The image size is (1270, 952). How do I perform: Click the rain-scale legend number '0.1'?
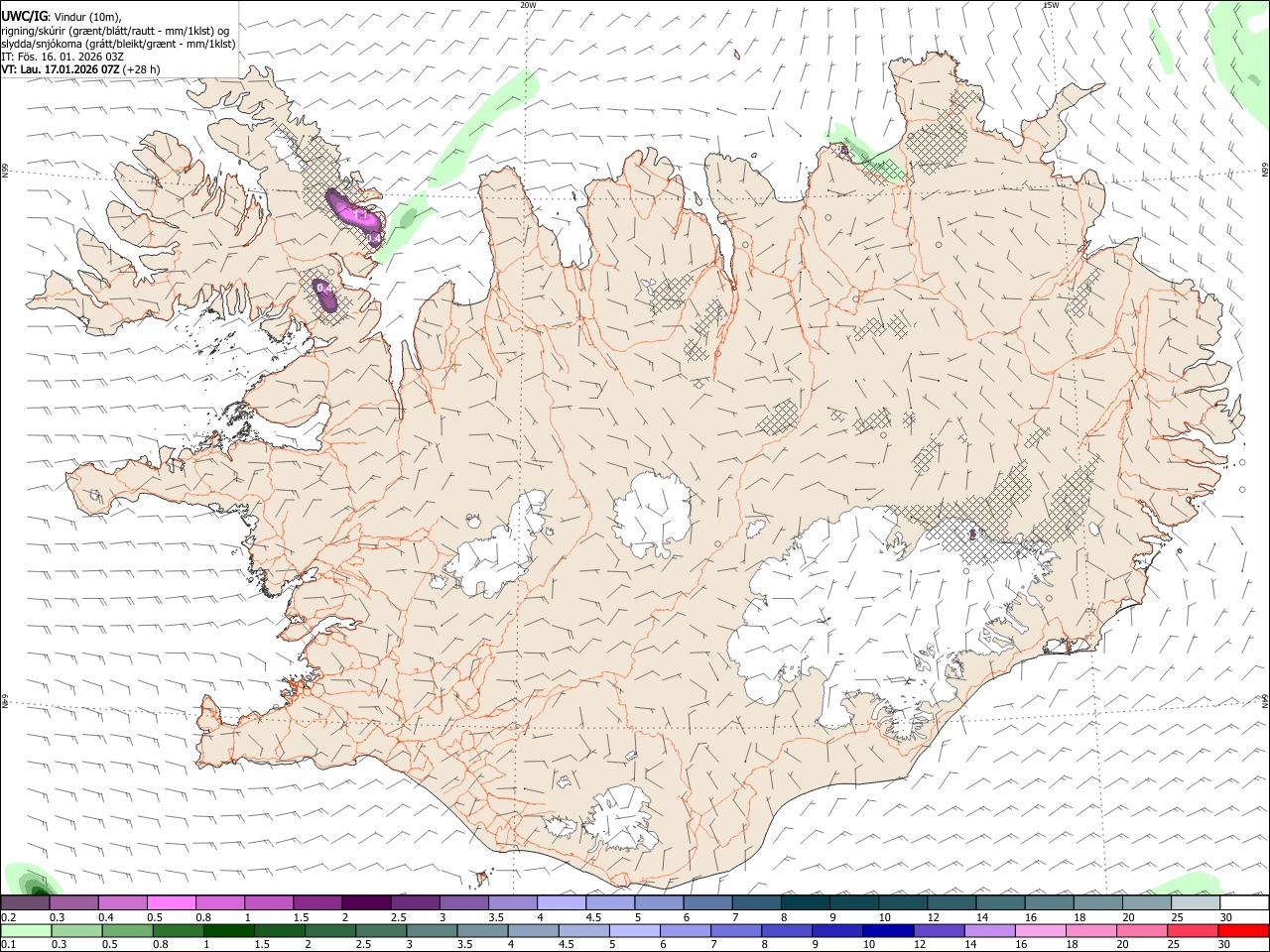9,945
